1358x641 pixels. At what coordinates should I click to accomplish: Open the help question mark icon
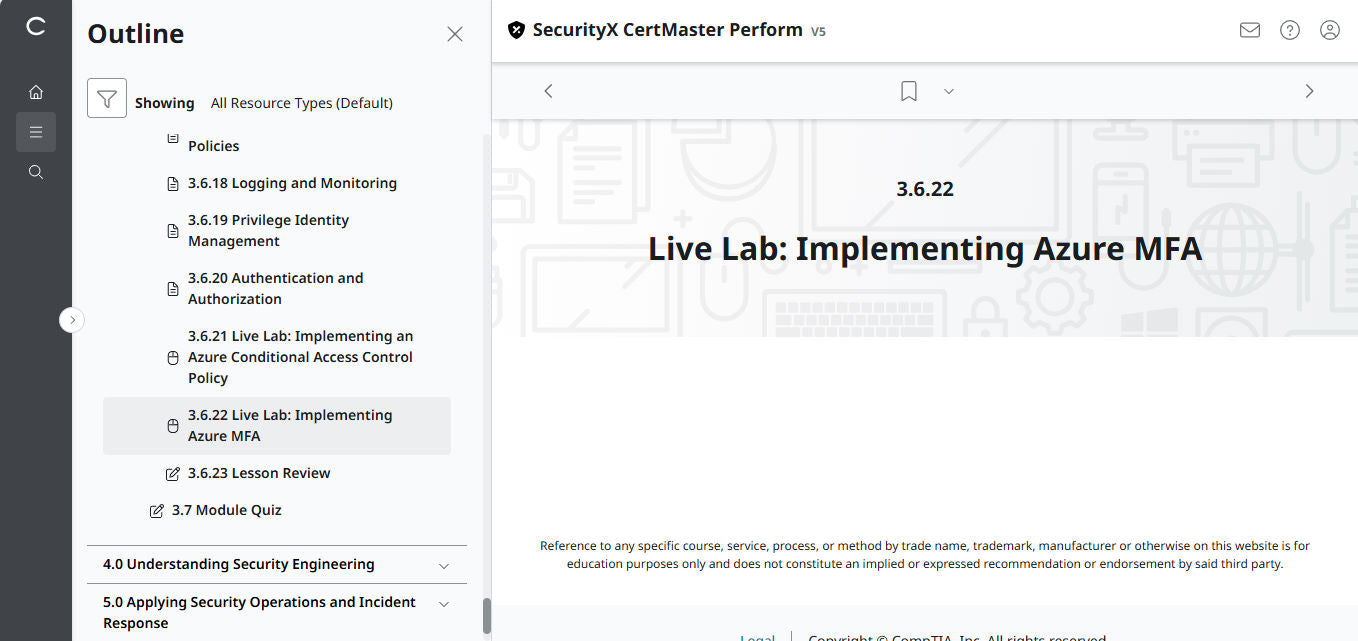pyautogui.click(x=1289, y=30)
